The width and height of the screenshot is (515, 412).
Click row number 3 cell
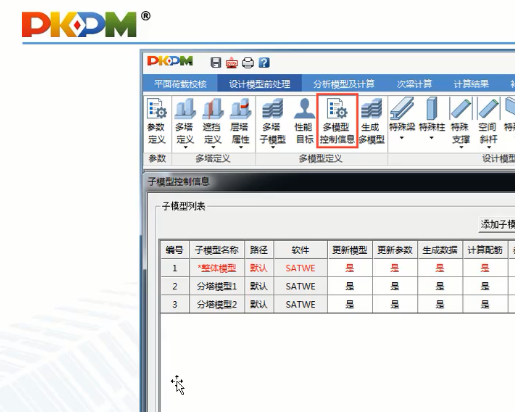(x=175, y=304)
